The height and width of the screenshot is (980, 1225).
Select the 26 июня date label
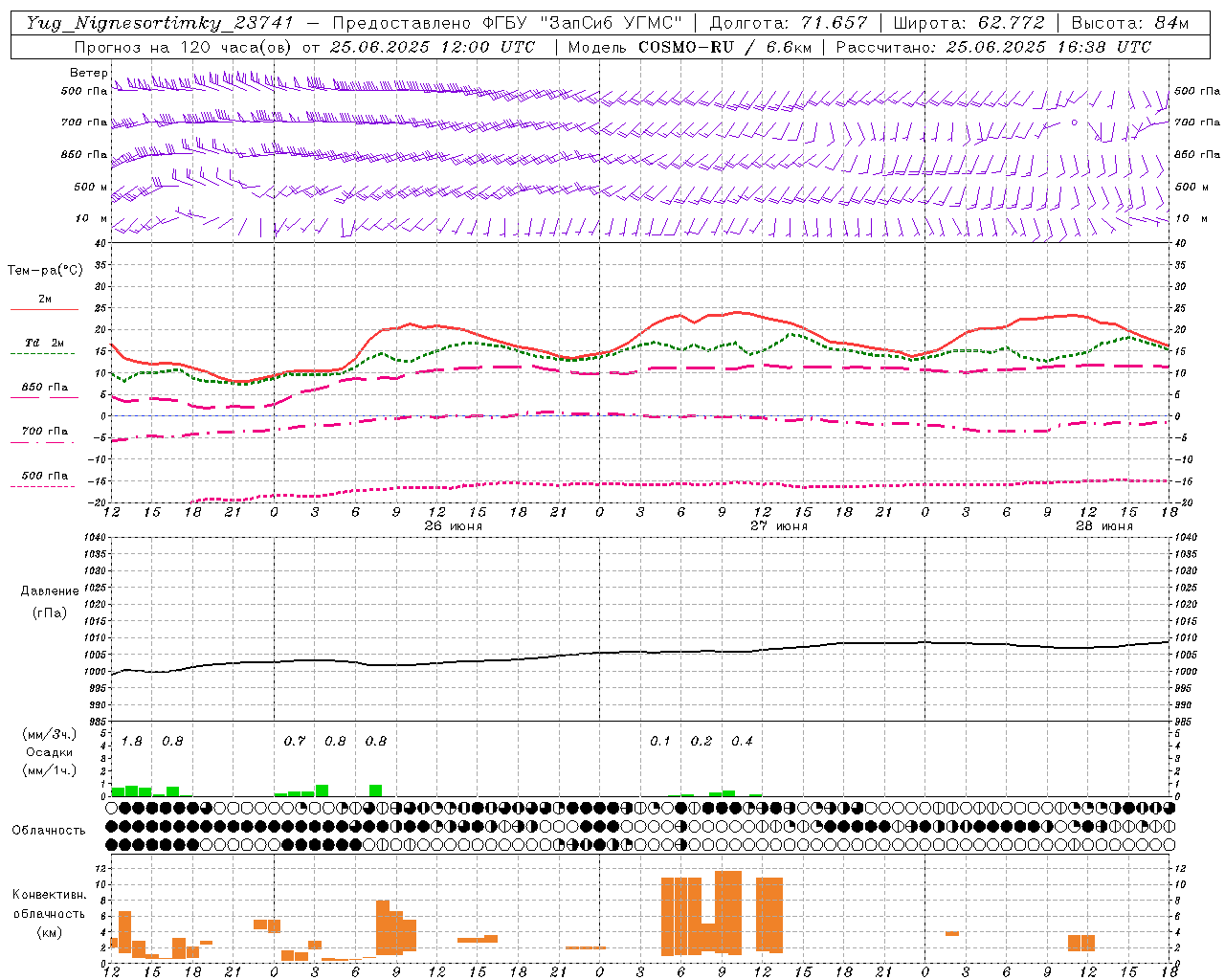453,526
